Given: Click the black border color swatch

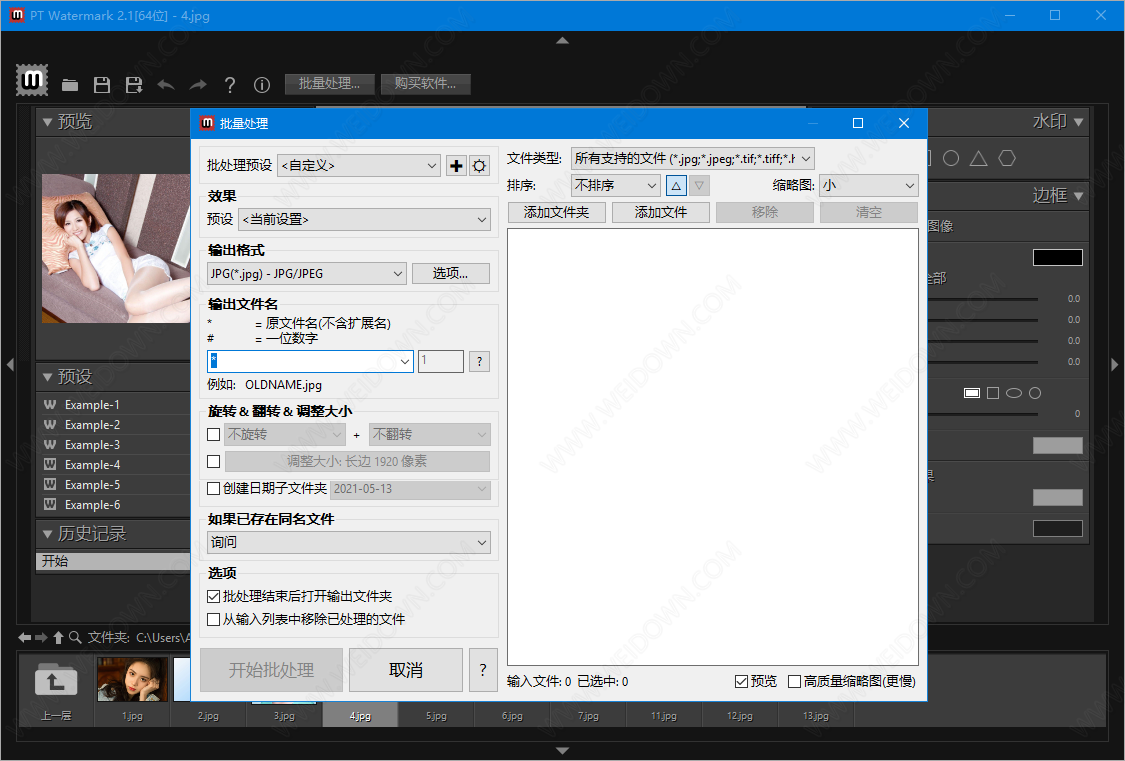Looking at the screenshot, I should pos(1057,258).
